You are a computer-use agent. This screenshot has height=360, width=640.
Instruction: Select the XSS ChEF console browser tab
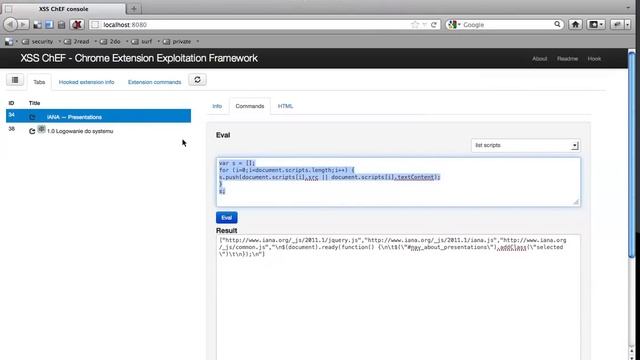(64, 9)
